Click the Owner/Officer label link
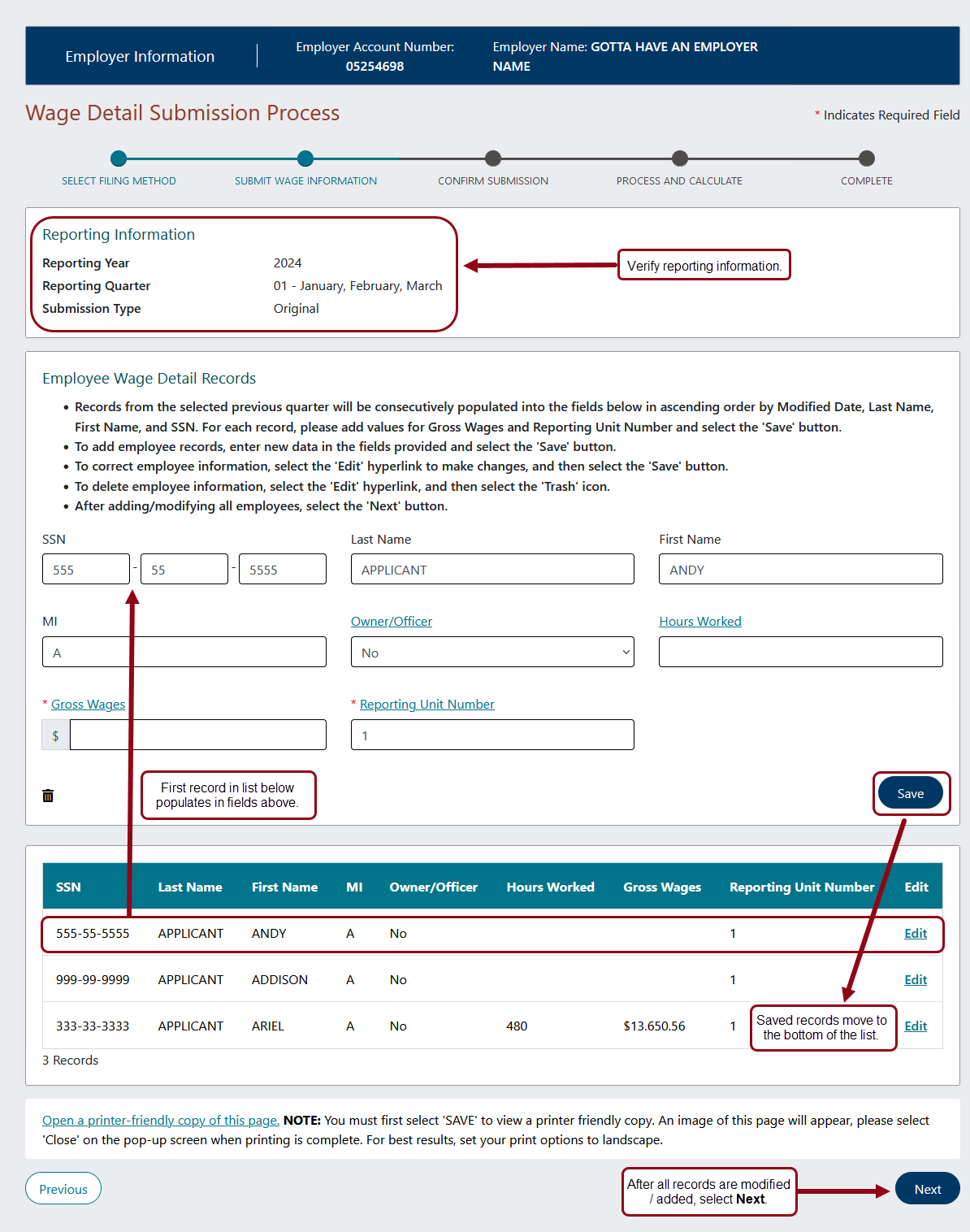This screenshot has height=1232, width=970. coord(392,622)
